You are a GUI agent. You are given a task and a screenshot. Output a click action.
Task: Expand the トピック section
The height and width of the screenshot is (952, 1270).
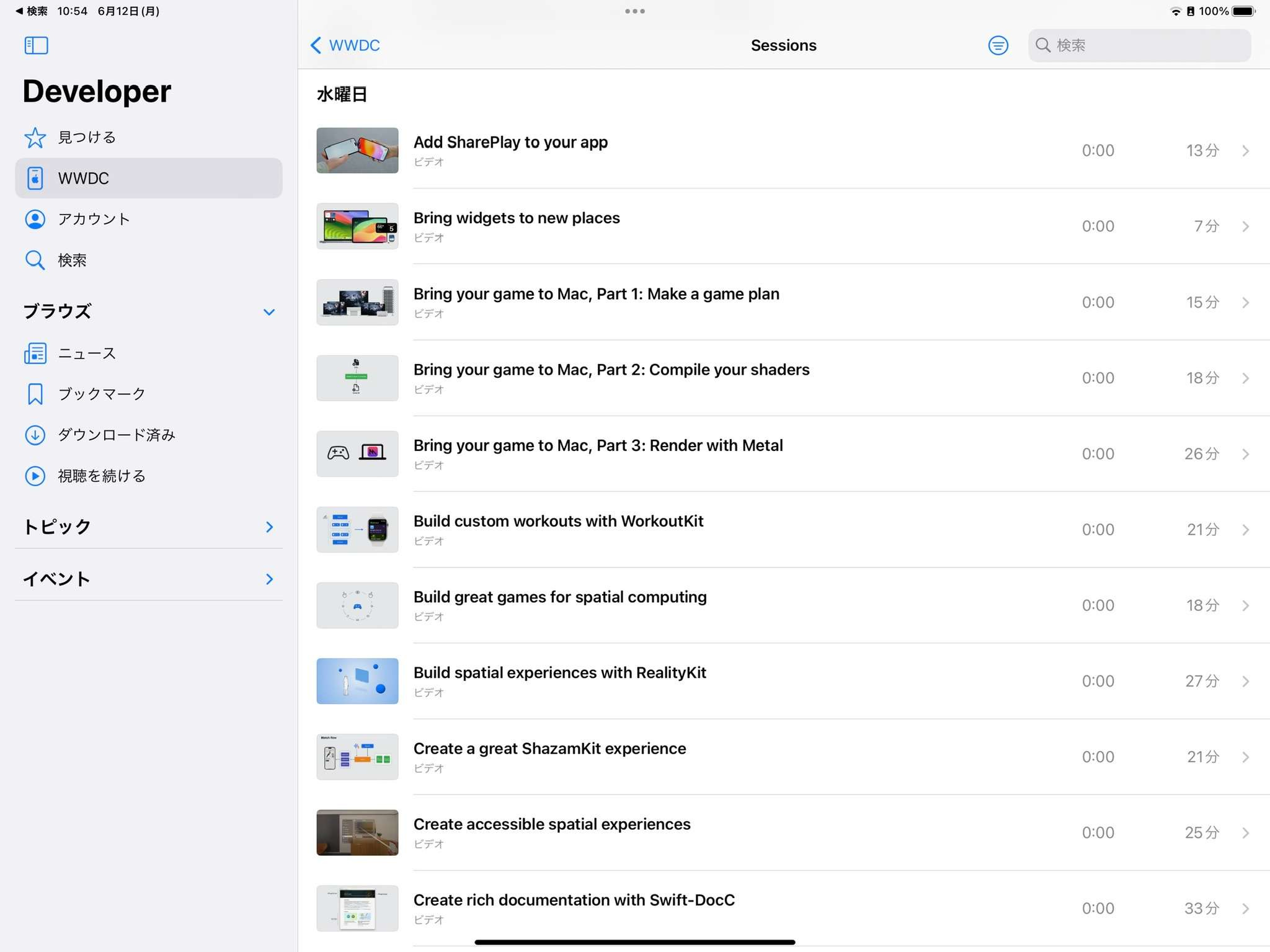tap(269, 527)
